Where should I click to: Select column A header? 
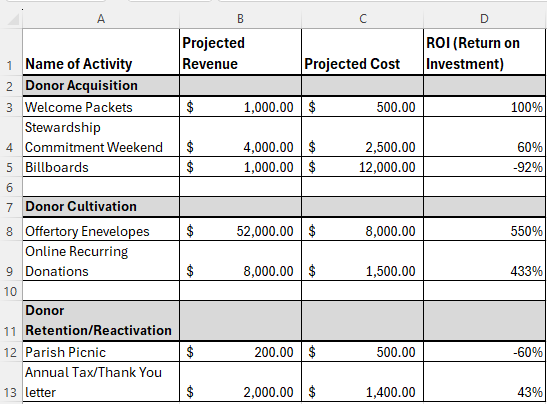101,19
